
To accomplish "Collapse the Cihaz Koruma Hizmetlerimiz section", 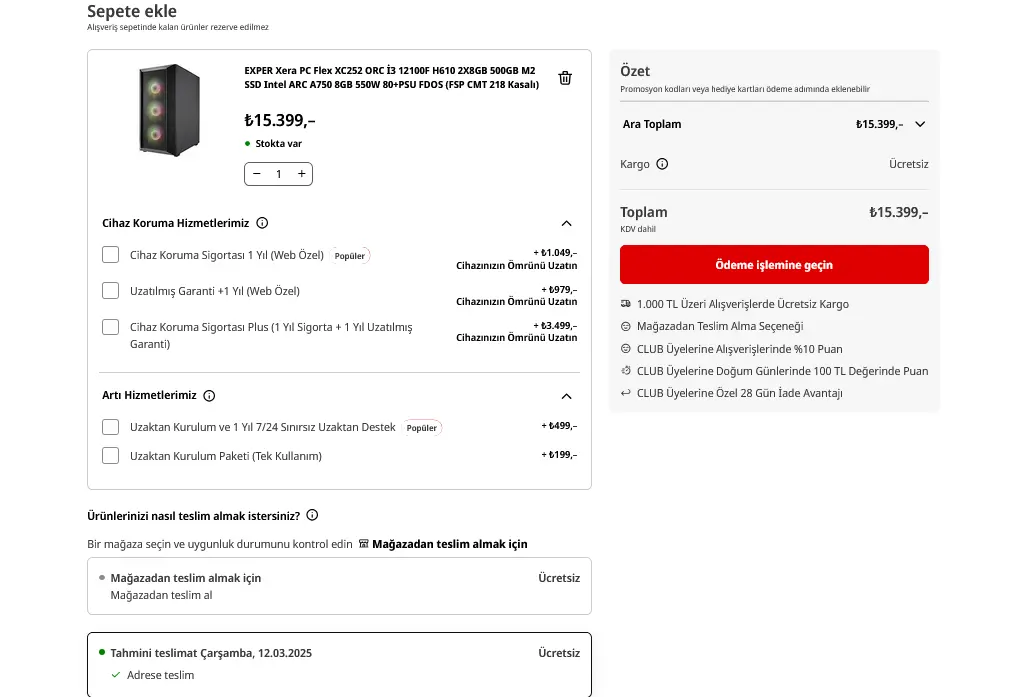I will click(x=567, y=223).
